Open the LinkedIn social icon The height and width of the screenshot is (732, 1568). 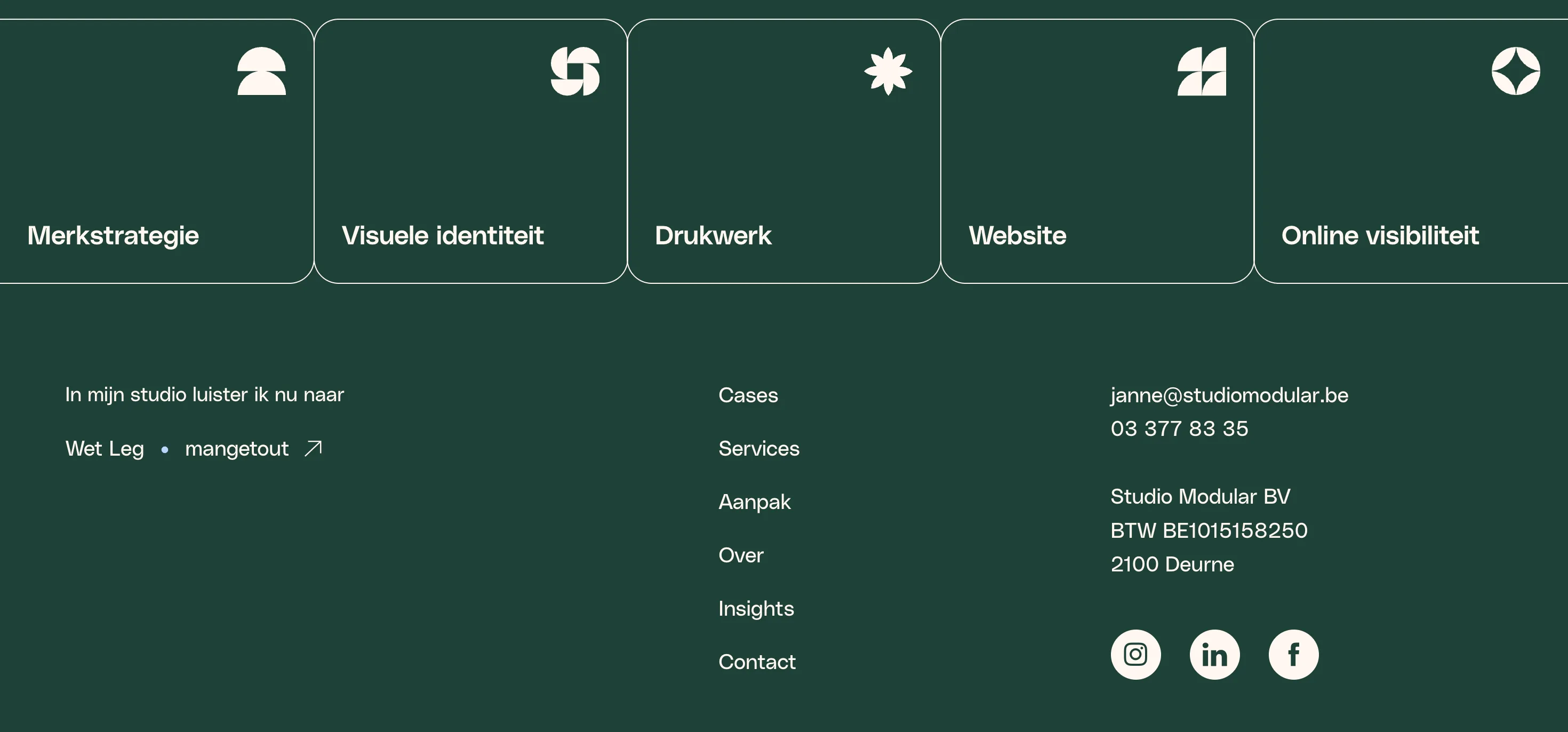[1214, 655]
